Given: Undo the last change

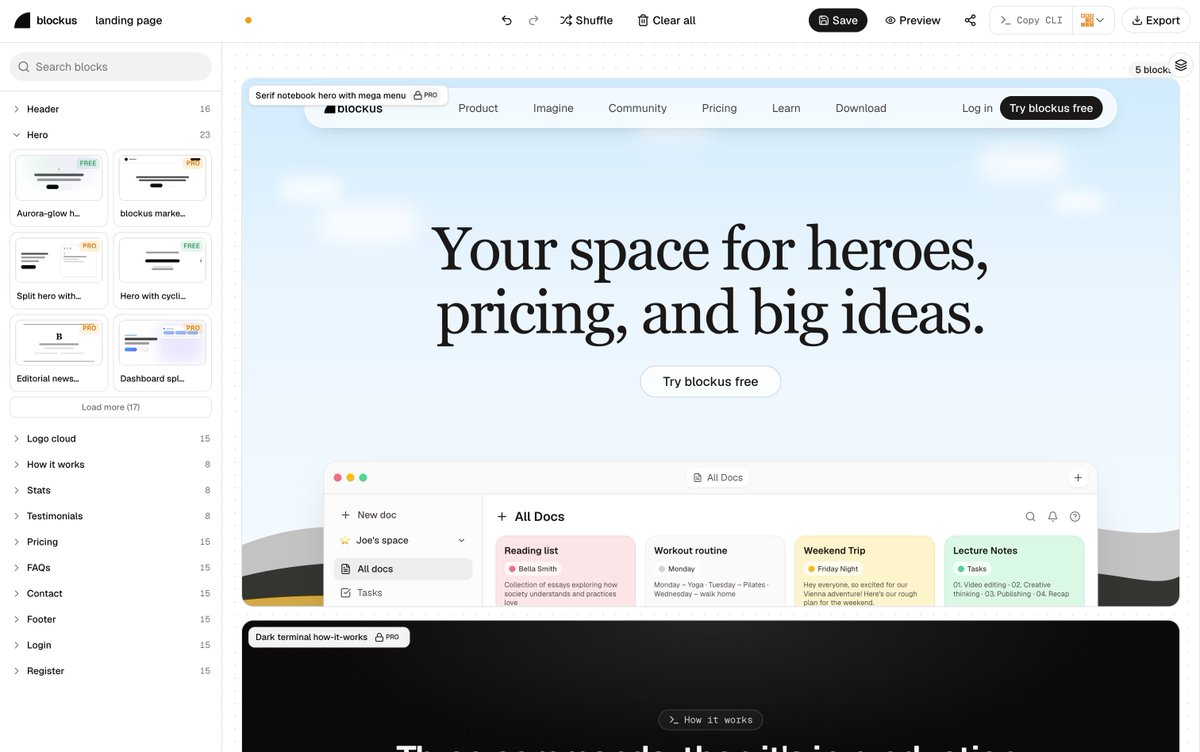Looking at the screenshot, I should [x=506, y=20].
